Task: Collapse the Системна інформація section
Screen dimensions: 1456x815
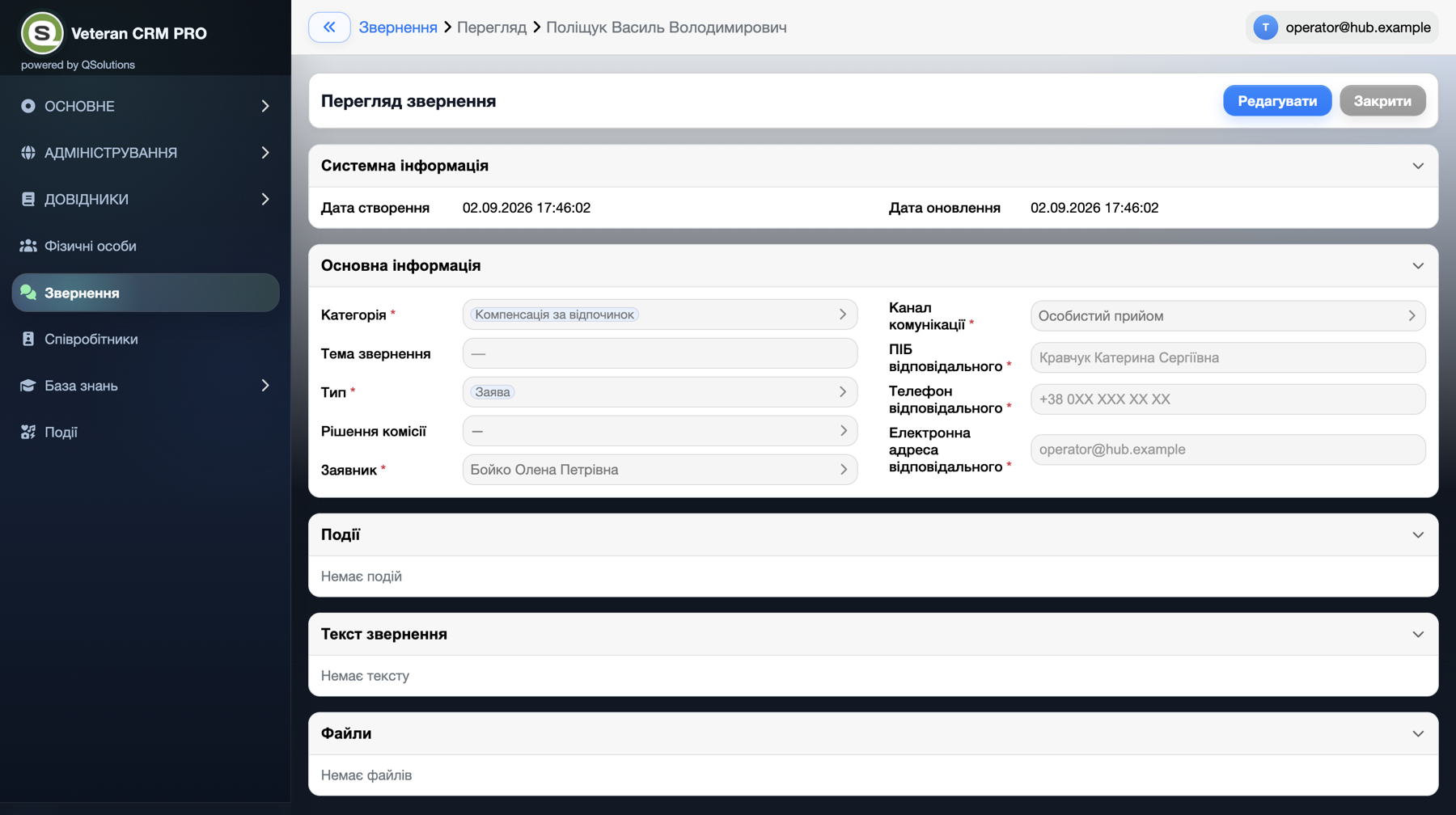Action: 1418,166
